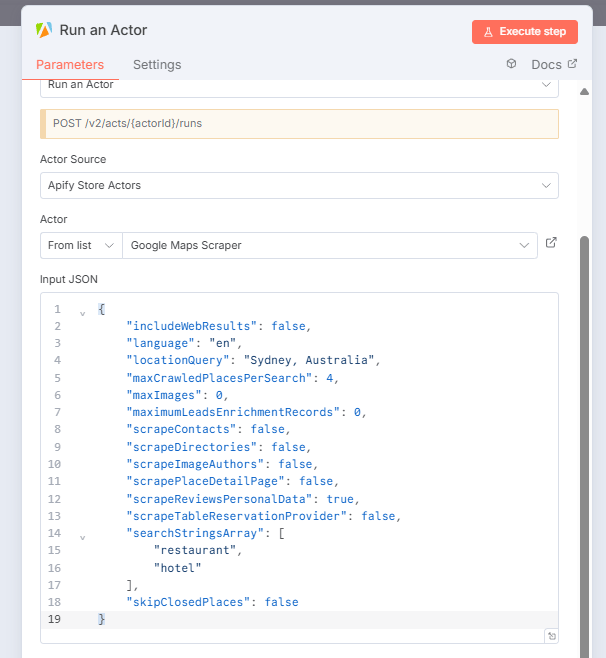
Task: Click the Input JSON label
Action: (x=69, y=279)
